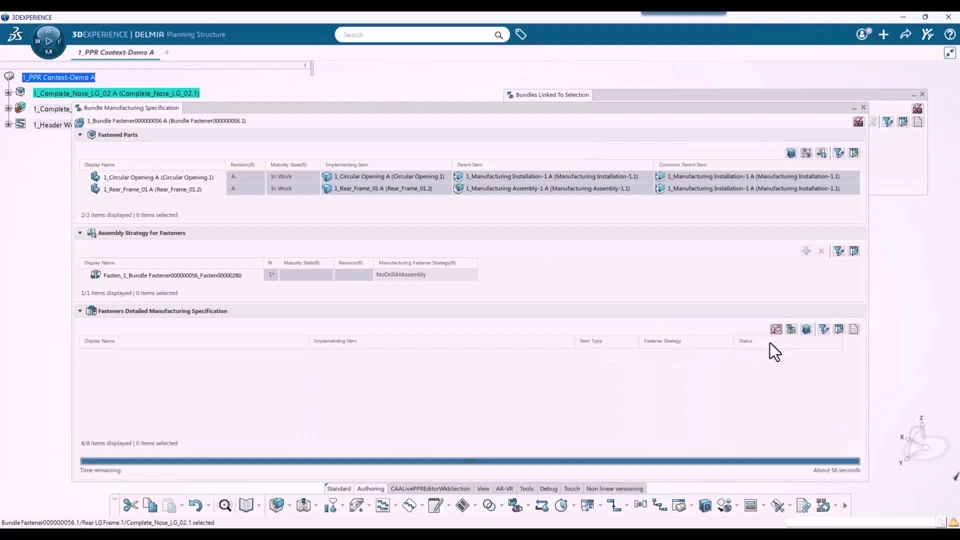Click the grey plus icon in Assembly Strategy
The image size is (960, 540).
[x=806, y=251]
